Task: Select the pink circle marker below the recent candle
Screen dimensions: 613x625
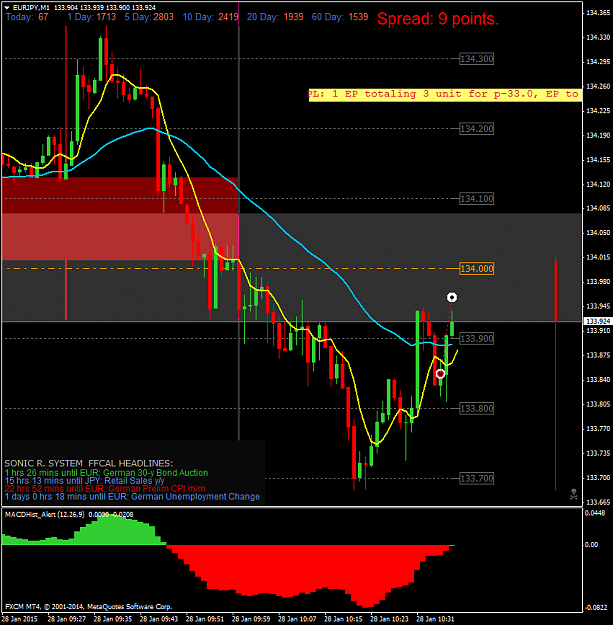Action: (x=440, y=374)
